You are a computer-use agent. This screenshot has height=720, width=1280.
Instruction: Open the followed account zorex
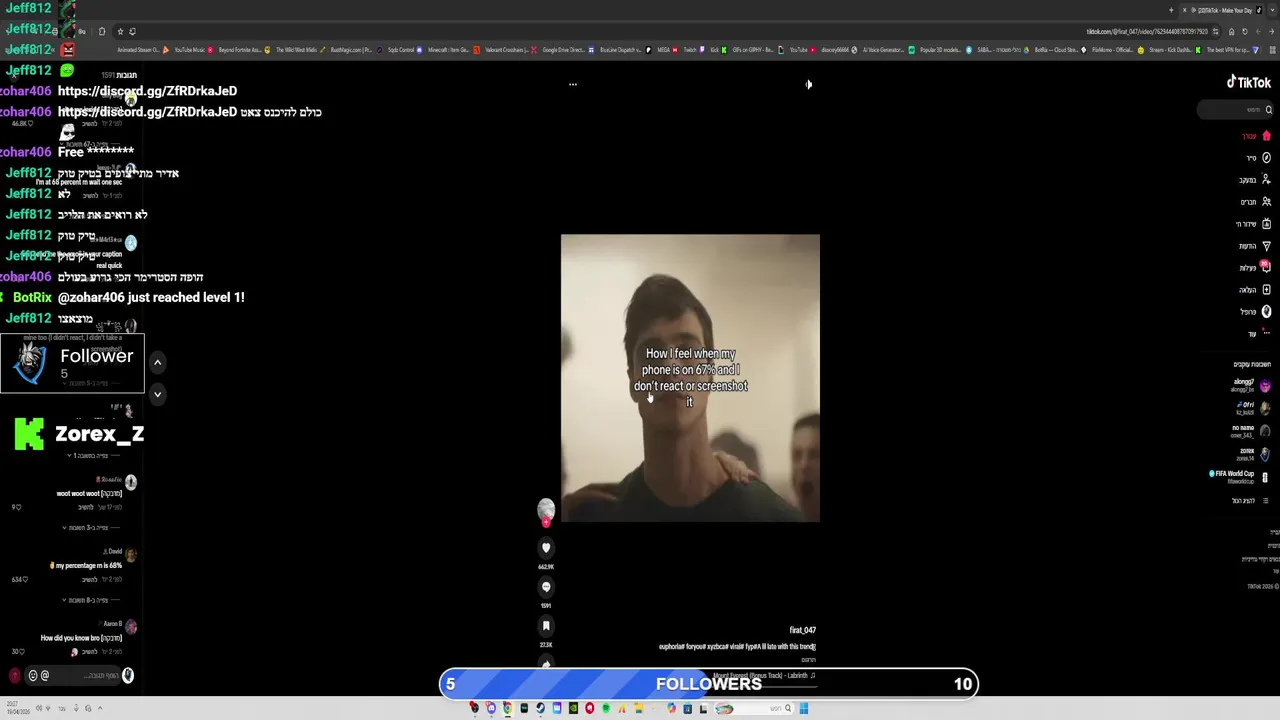[x=1253, y=454]
